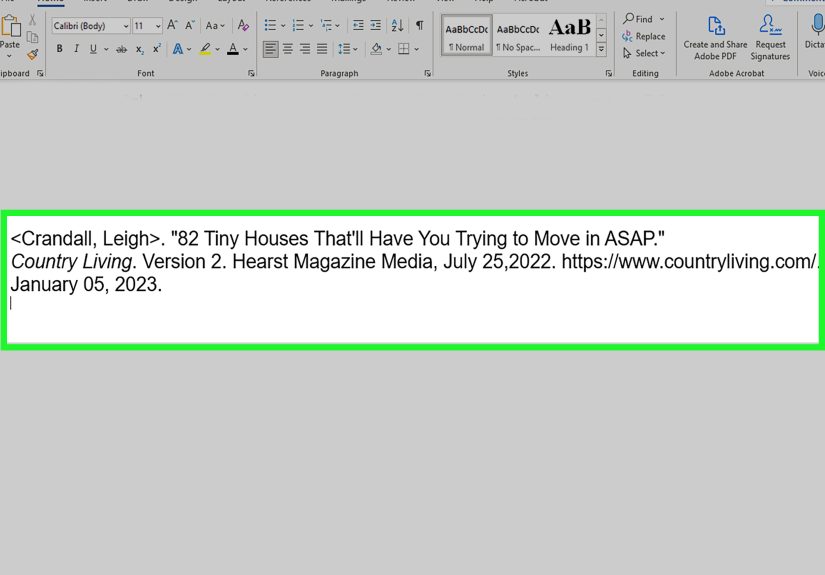This screenshot has width=825, height=575.
Task: Click the Text Effects glowing A icon
Action: click(178, 49)
